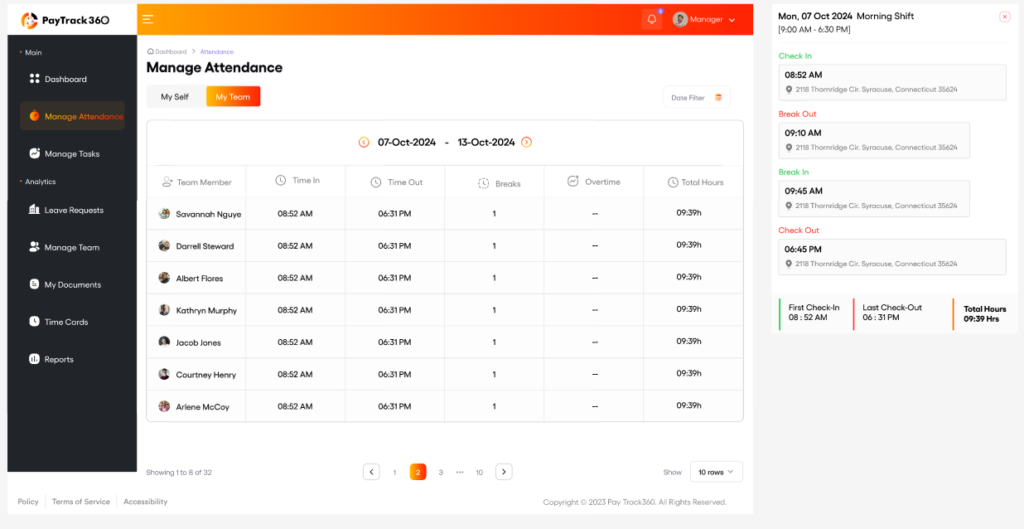This screenshot has width=1024, height=529.
Task: Close the shift details panel
Action: coord(1004,17)
